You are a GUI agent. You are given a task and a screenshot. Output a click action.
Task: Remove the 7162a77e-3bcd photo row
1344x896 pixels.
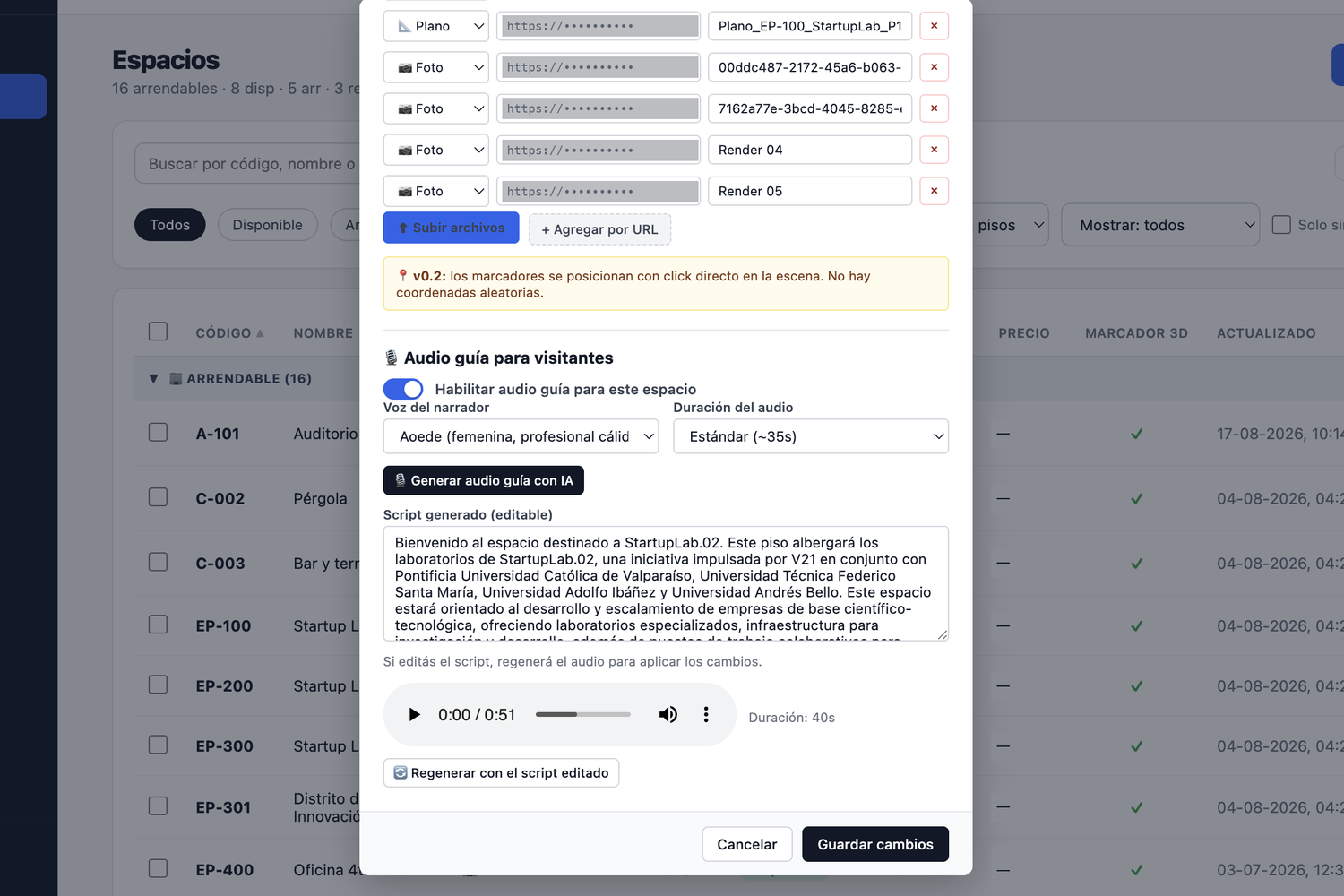click(934, 108)
